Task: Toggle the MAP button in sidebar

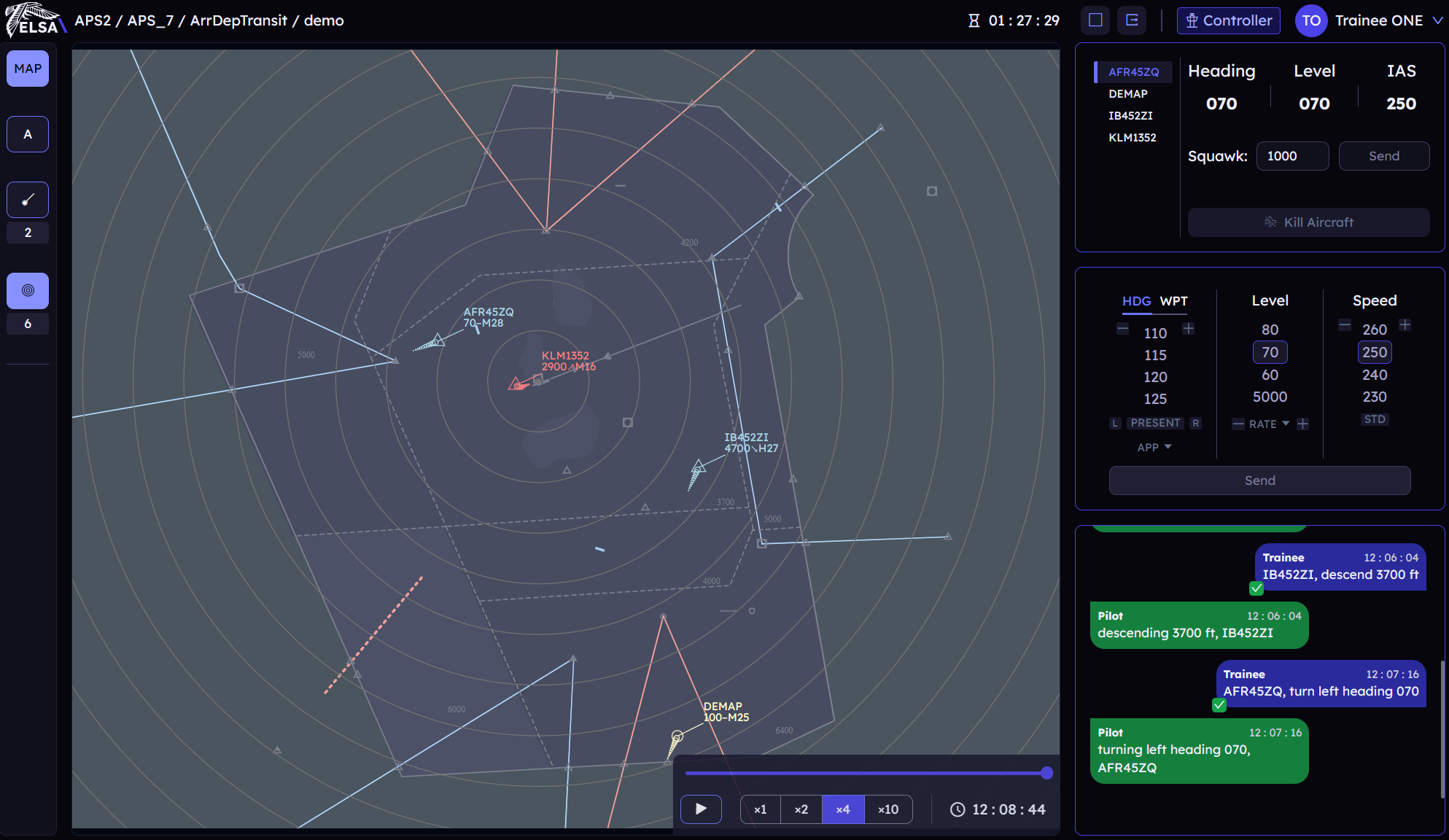Action: click(x=28, y=69)
